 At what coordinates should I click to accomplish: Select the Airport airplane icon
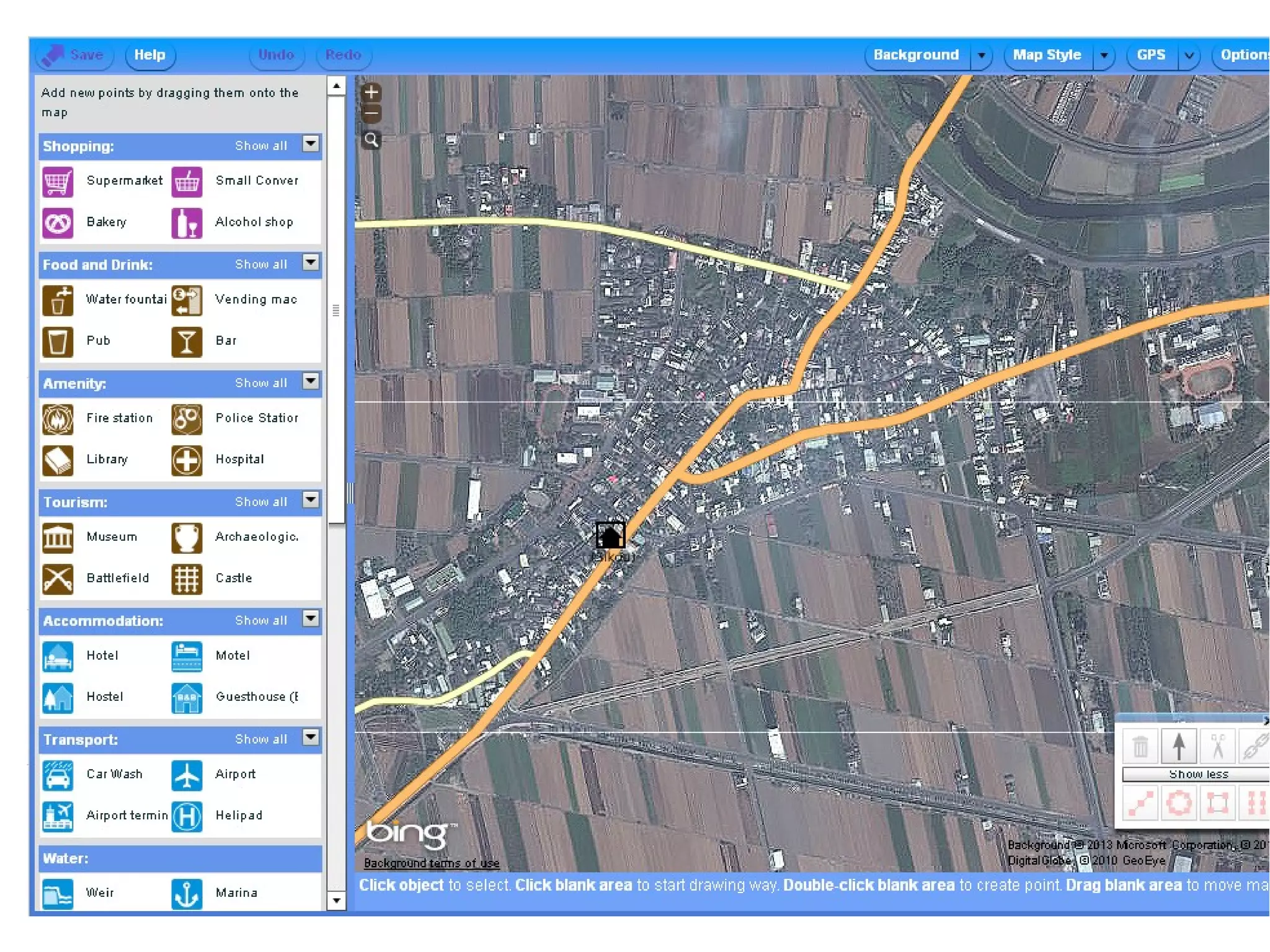click(187, 775)
